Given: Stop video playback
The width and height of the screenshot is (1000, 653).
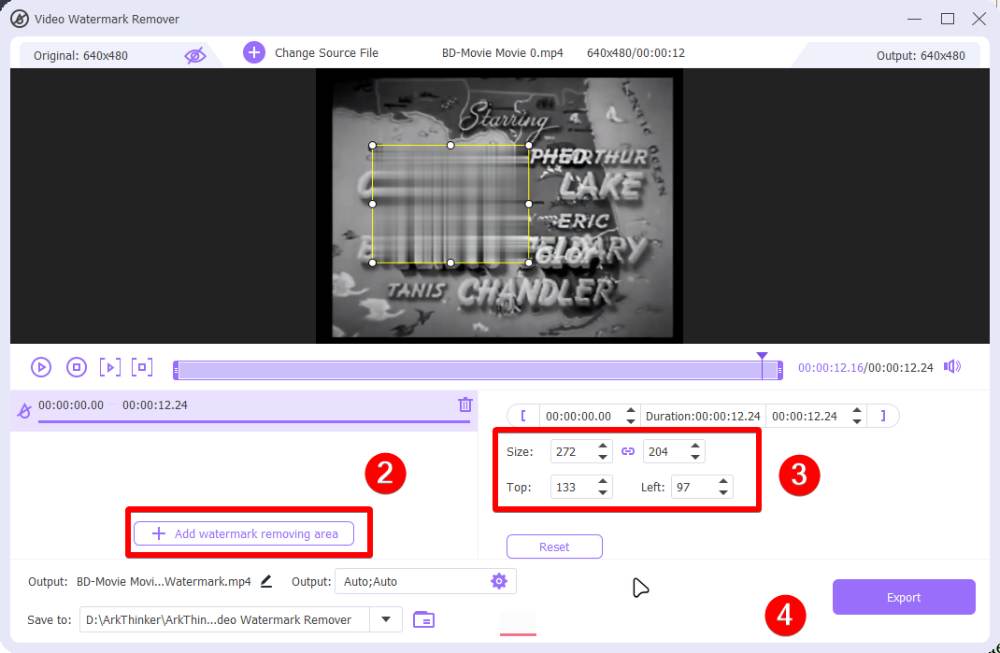Looking at the screenshot, I should coord(77,367).
